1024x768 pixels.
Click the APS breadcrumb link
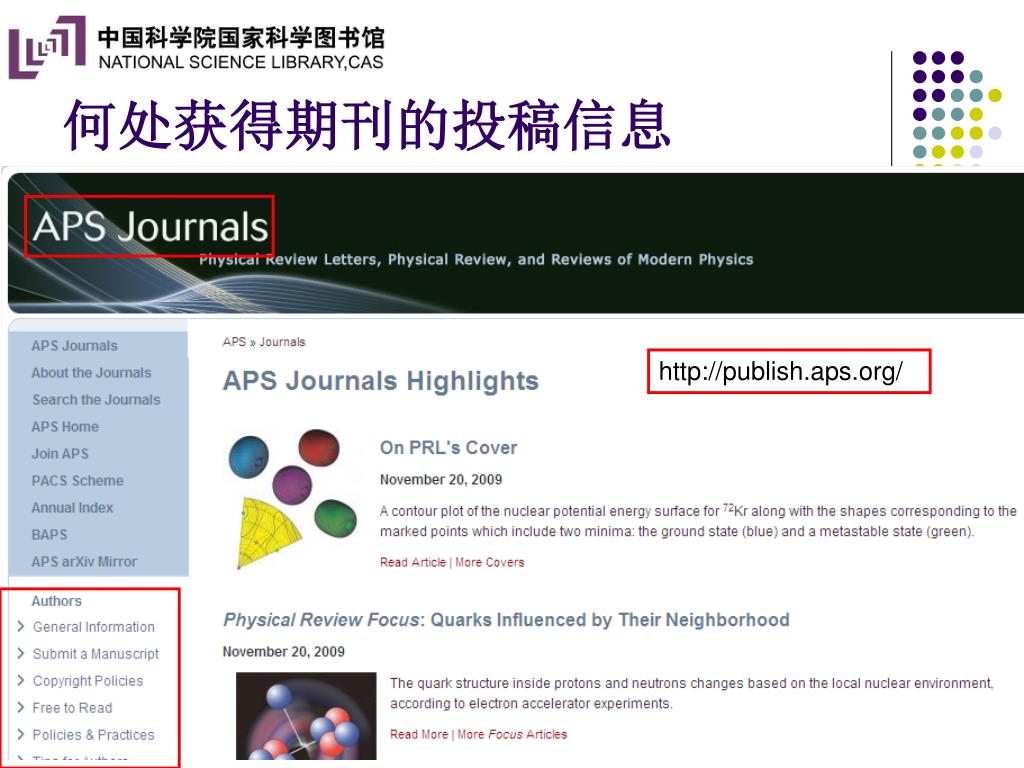234,342
